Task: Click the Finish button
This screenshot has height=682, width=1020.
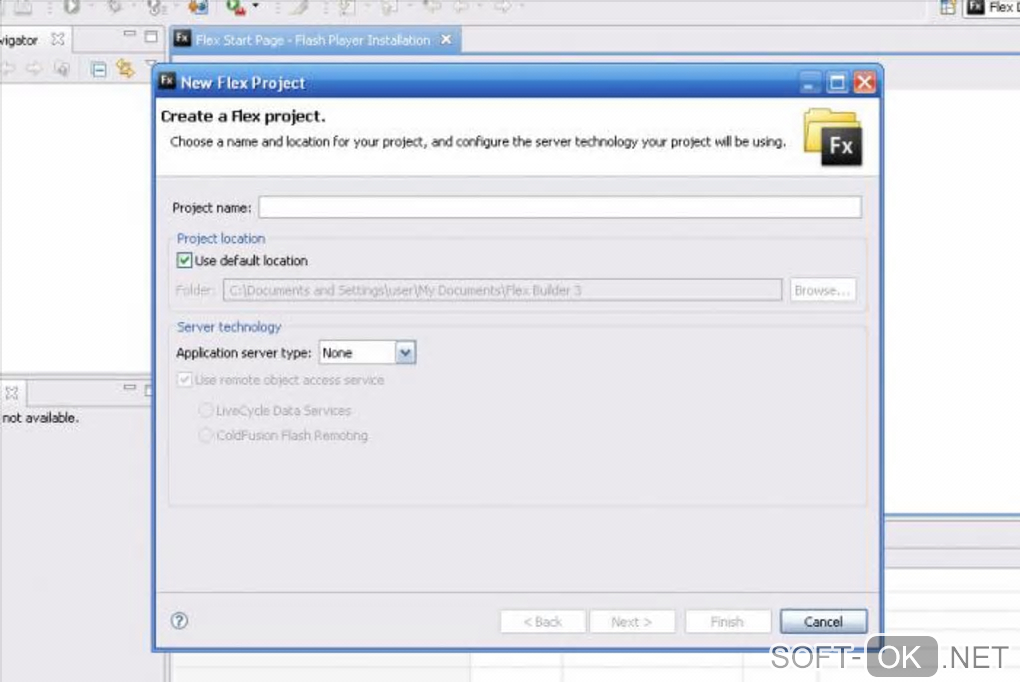Action: point(727,621)
